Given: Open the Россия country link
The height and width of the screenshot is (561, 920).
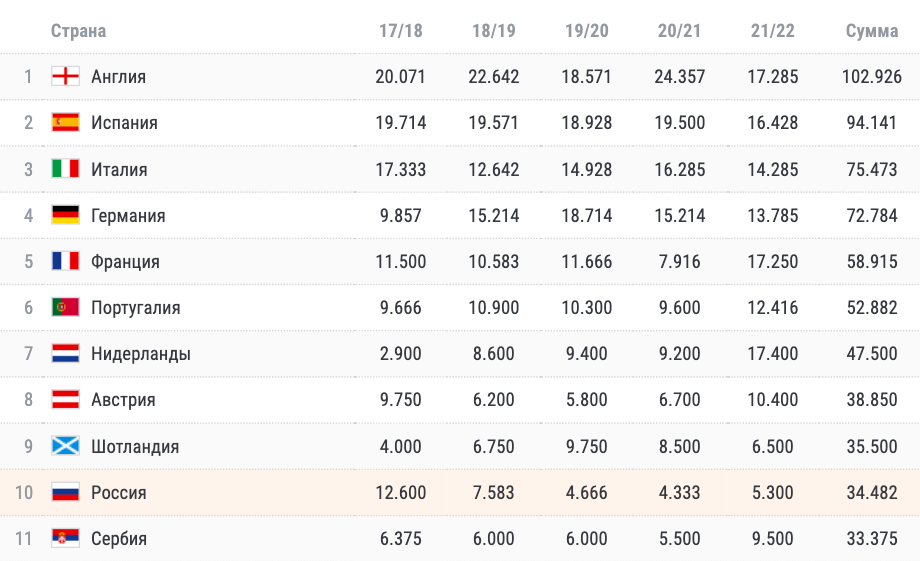Looking at the screenshot, I should click(x=119, y=492).
